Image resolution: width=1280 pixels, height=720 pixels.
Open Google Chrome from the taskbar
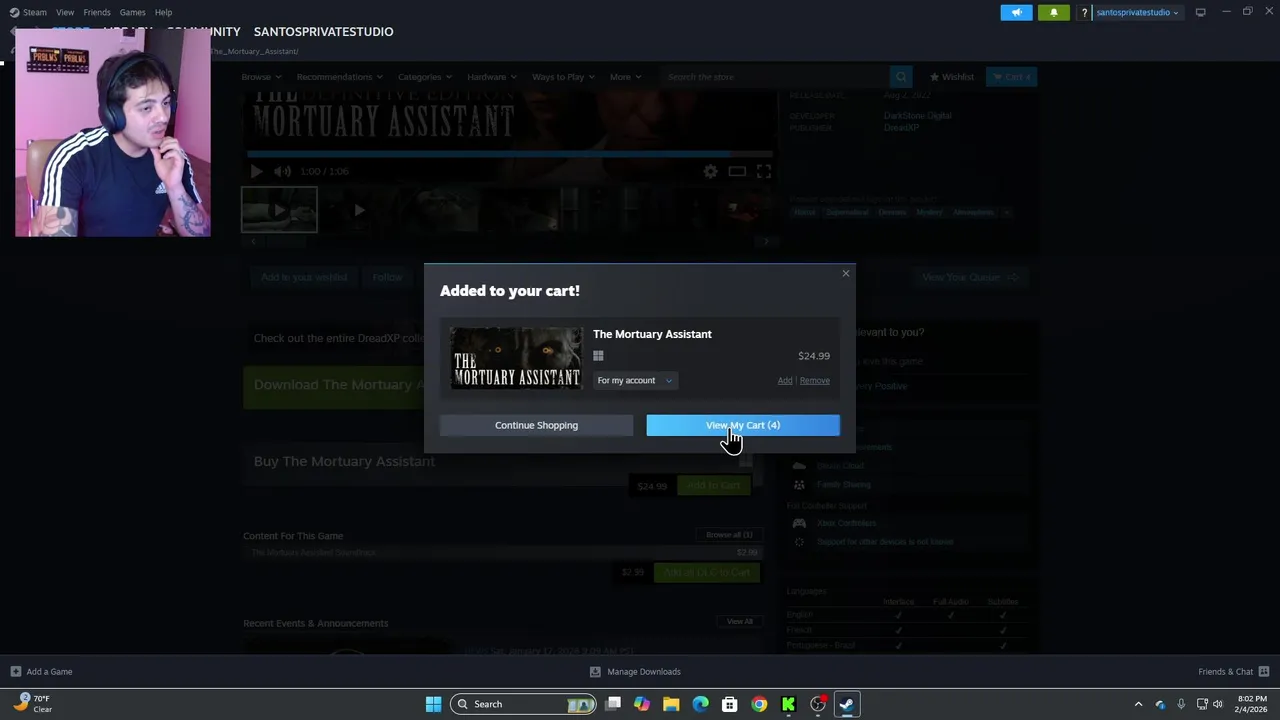pos(759,704)
